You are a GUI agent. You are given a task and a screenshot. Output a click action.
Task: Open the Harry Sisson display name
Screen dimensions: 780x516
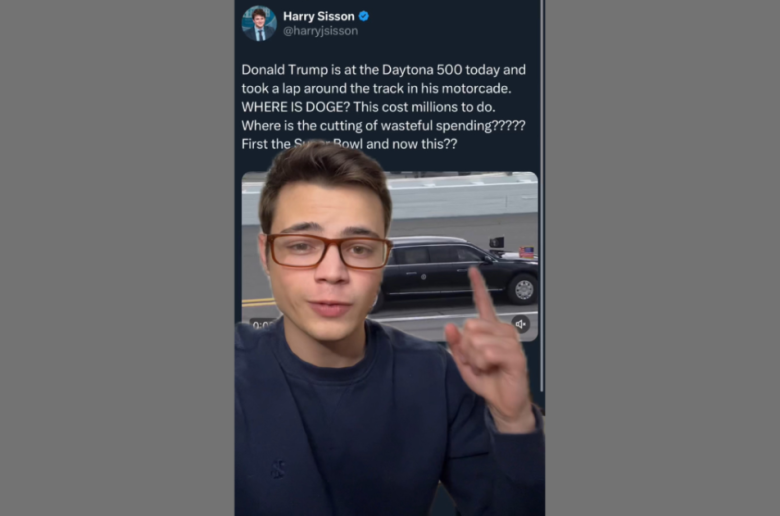point(319,16)
